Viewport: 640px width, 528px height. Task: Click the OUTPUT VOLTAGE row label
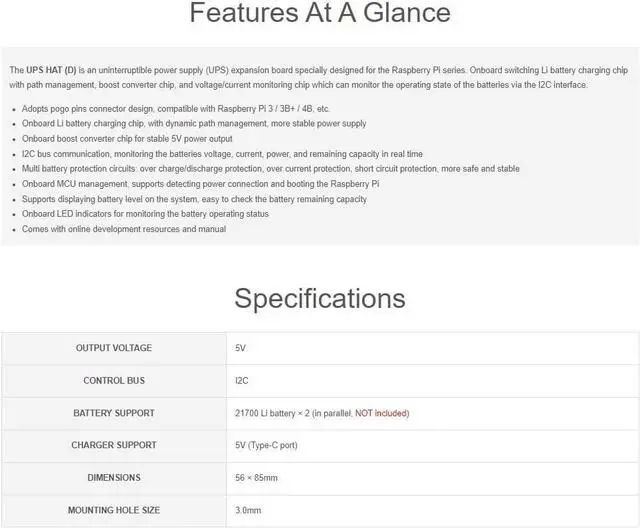tap(114, 348)
